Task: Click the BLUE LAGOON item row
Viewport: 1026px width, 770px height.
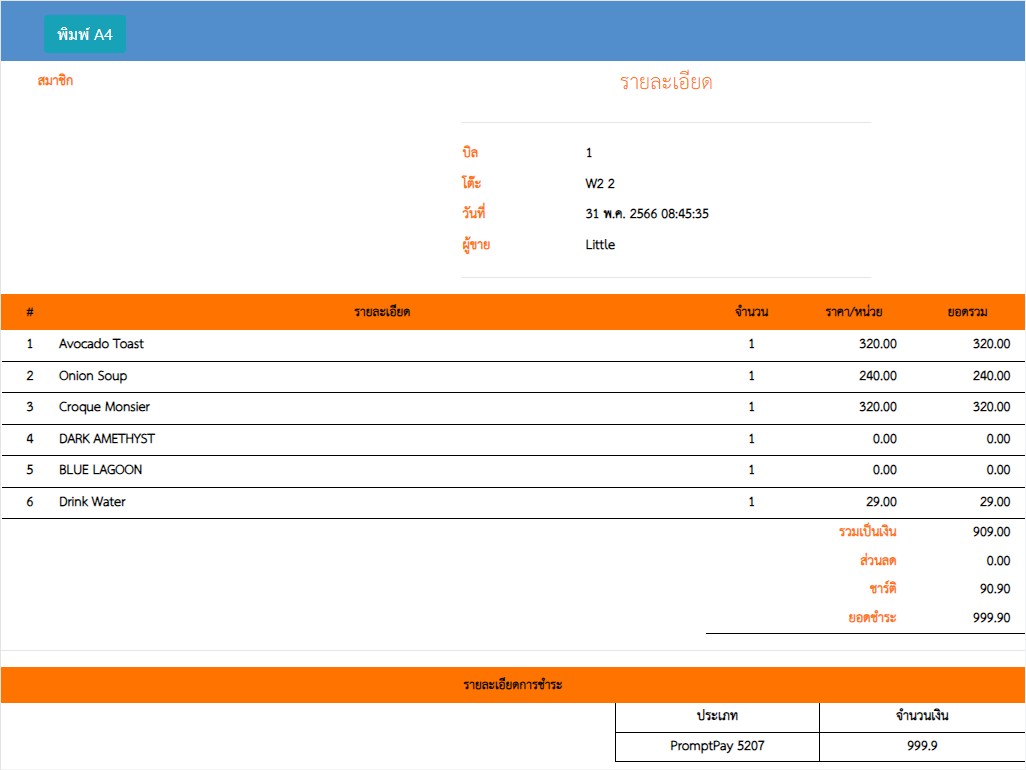Action: pyautogui.click(x=100, y=470)
